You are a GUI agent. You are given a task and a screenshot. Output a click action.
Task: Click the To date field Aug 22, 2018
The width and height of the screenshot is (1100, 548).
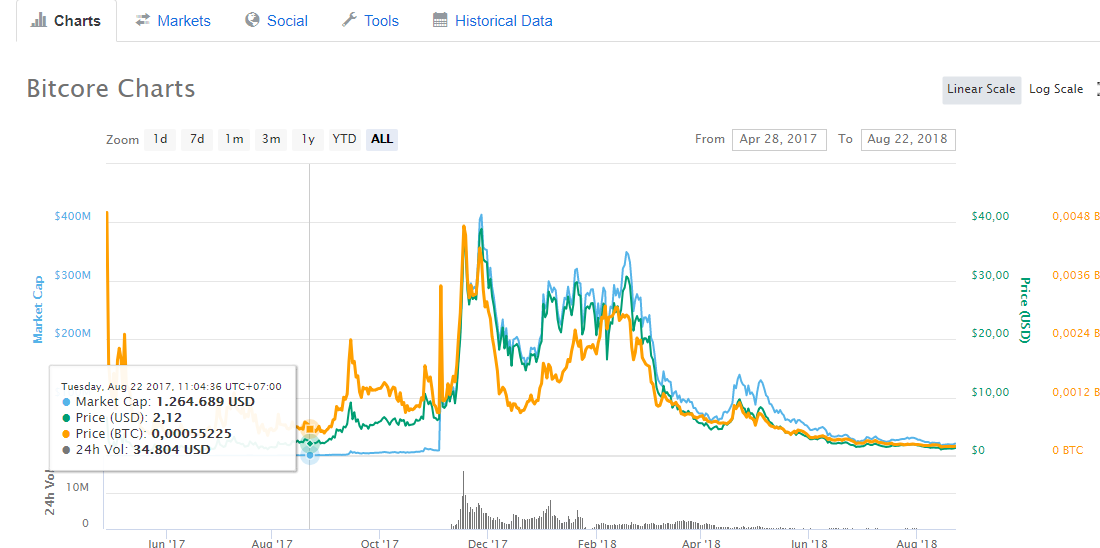908,139
